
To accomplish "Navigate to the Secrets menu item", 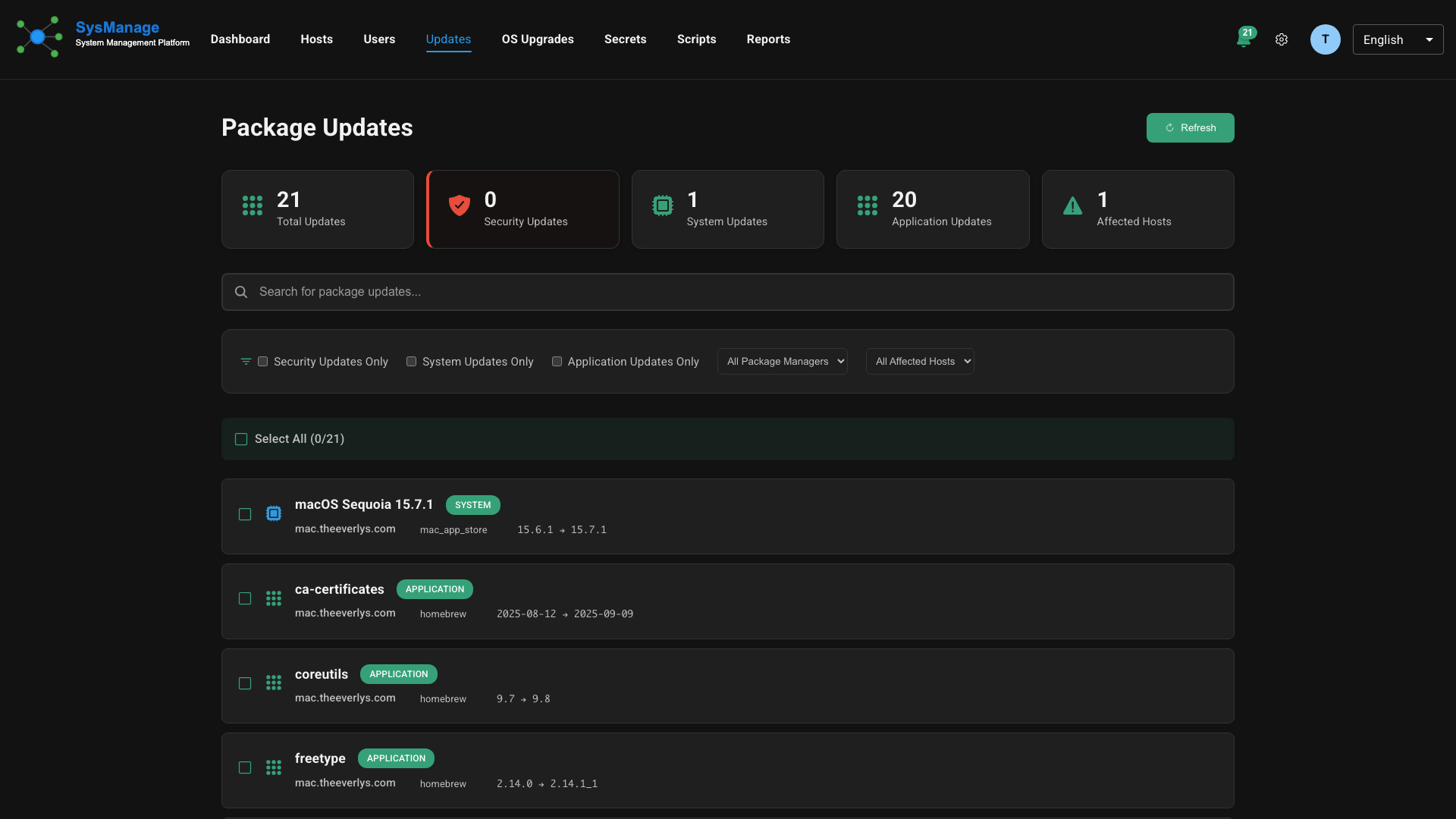I will coord(625,39).
